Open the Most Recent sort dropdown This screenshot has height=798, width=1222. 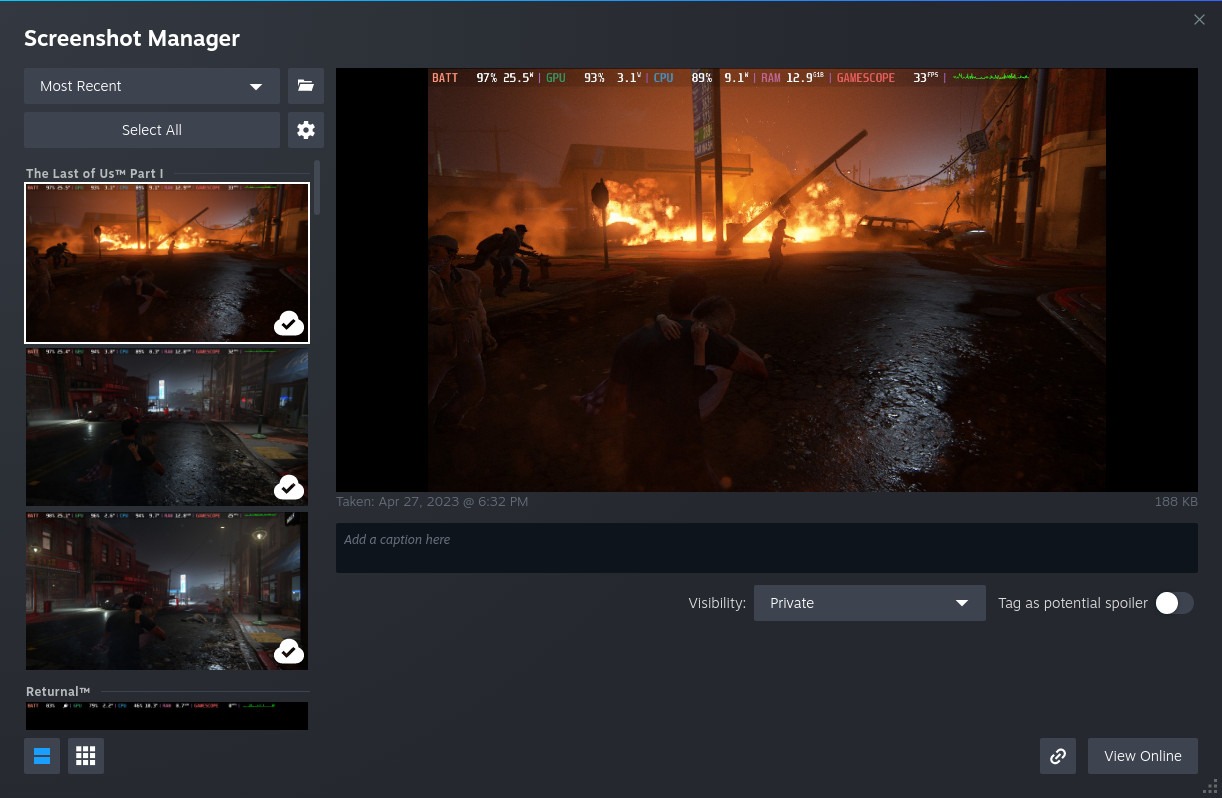(x=152, y=86)
